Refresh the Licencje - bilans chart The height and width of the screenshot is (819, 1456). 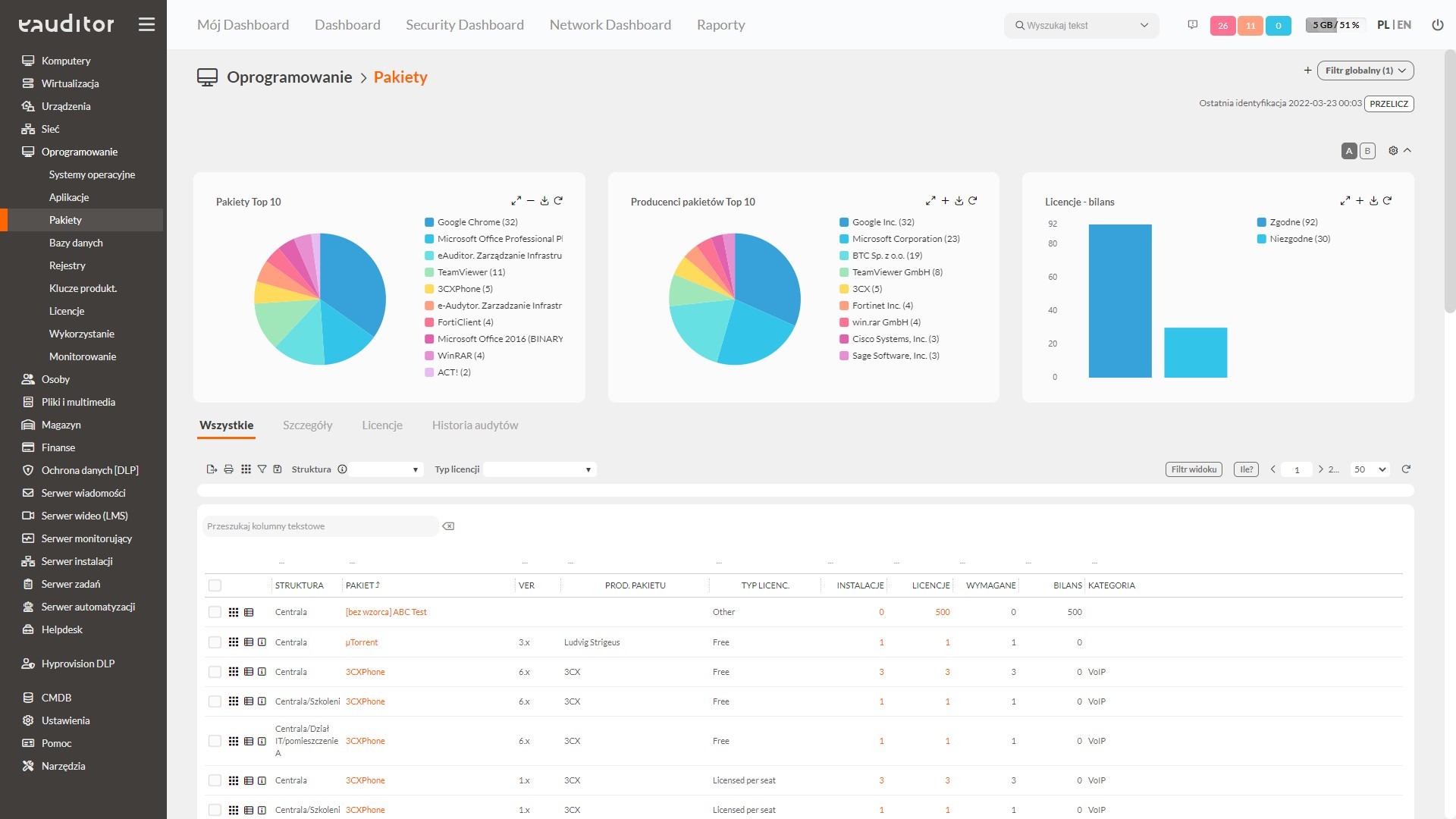pos(1387,201)
